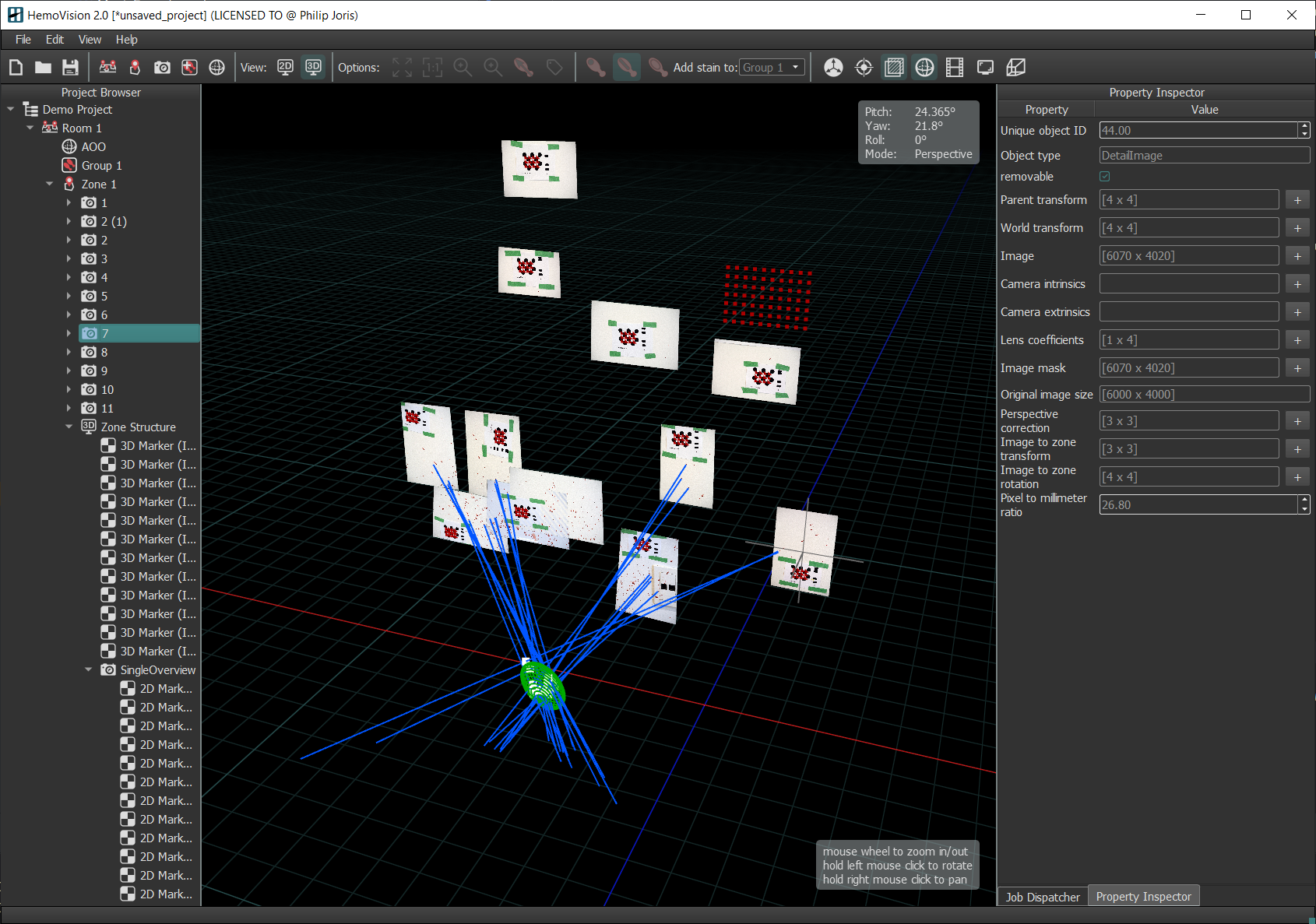Screen dimensions: 1316x924
Task: Click the perspective cube icon
Action: pyautogui.click(x=1015, y=68)
